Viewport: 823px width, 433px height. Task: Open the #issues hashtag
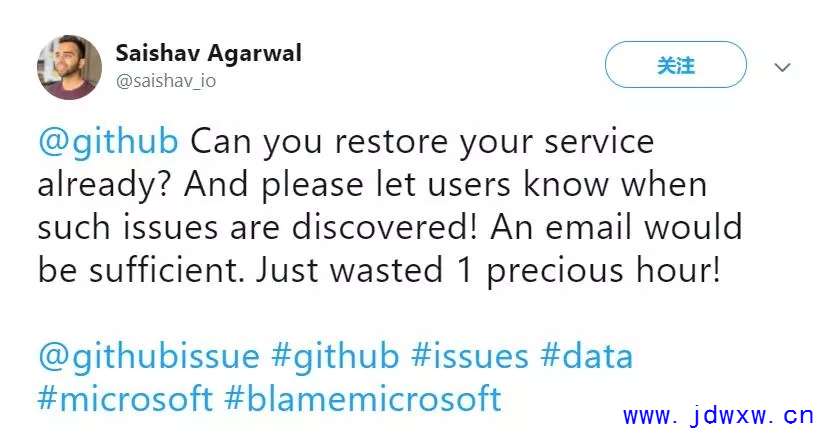coord(469,356)
